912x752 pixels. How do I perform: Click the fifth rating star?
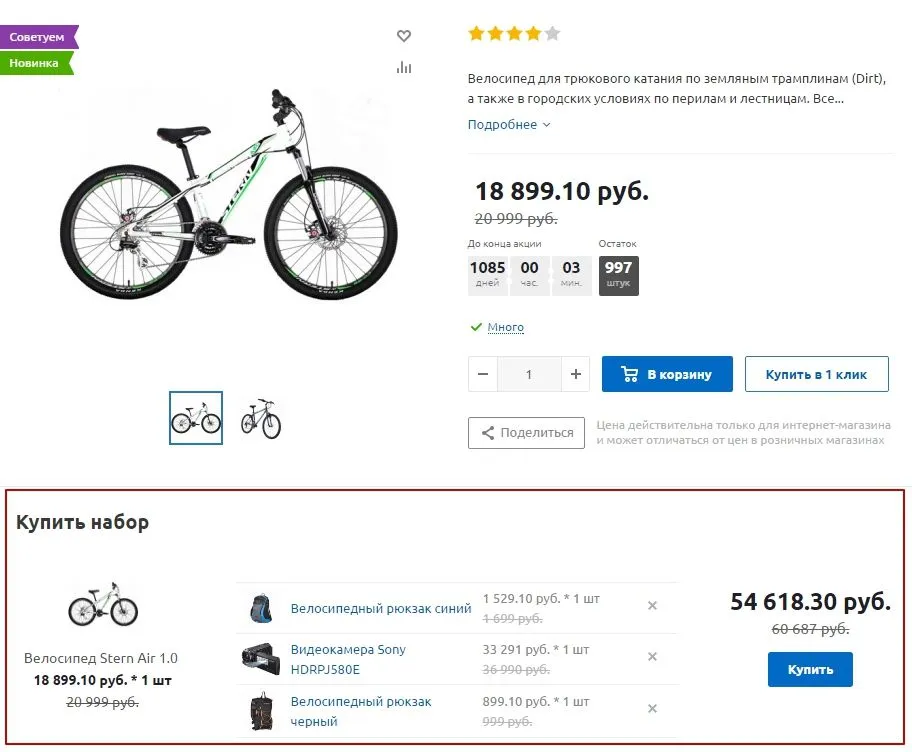point(552,34)
